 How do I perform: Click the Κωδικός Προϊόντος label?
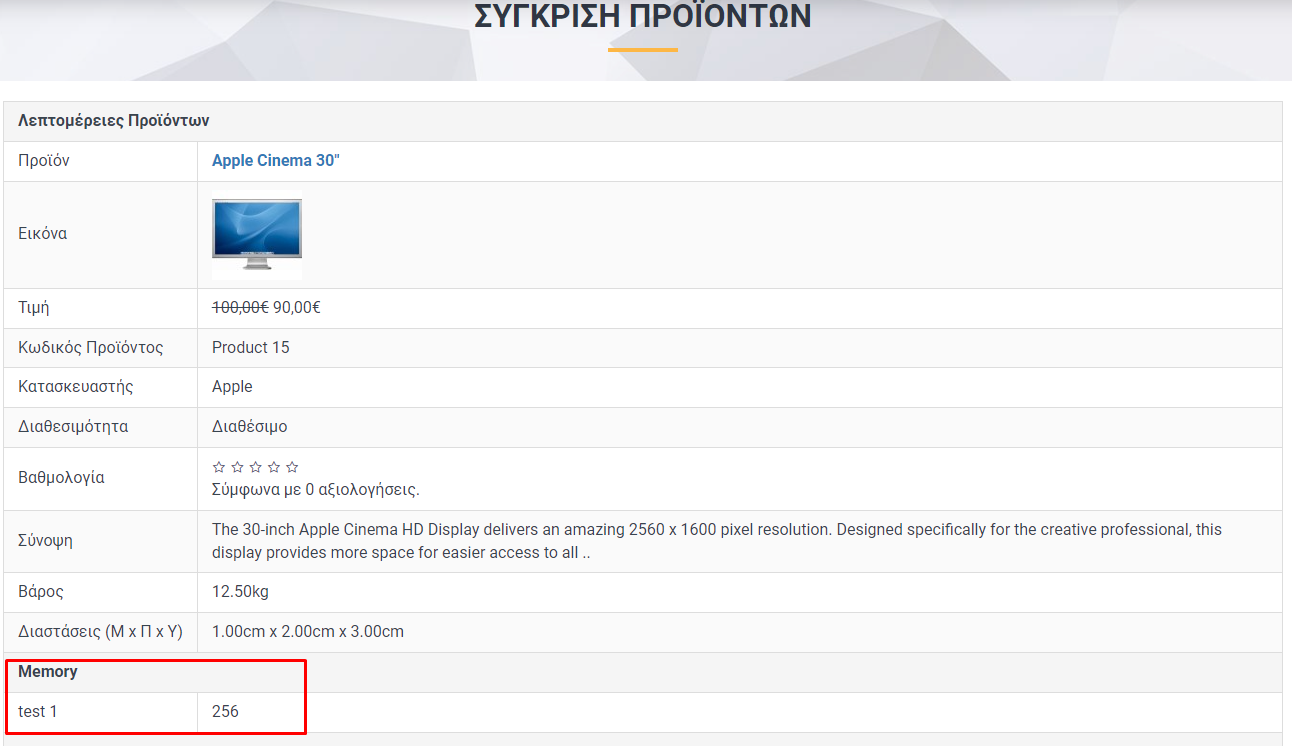point(91,348)
